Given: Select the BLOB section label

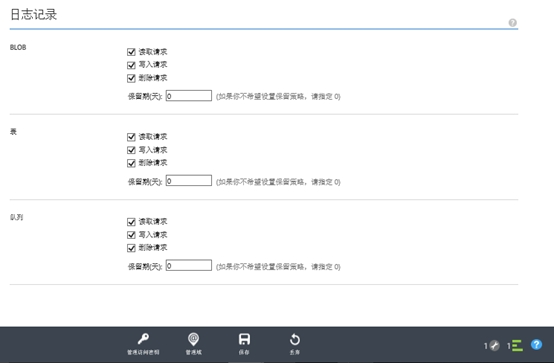Looking at the screenshot, I should pyautogui.click(x=18, y=47).
